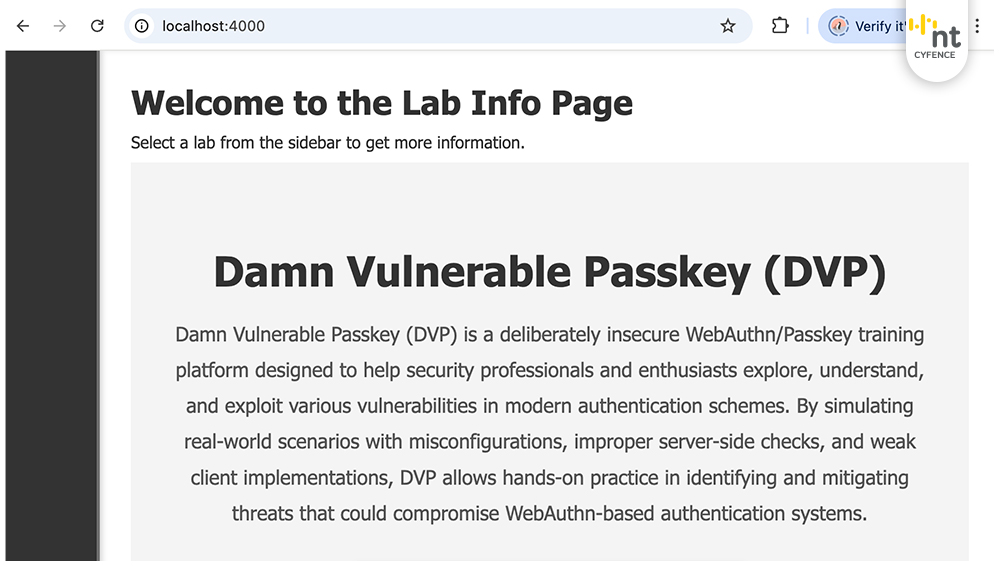Click the profile avatar icon
The height and width of the screenshot is (567, 1000).
point(838,27)
